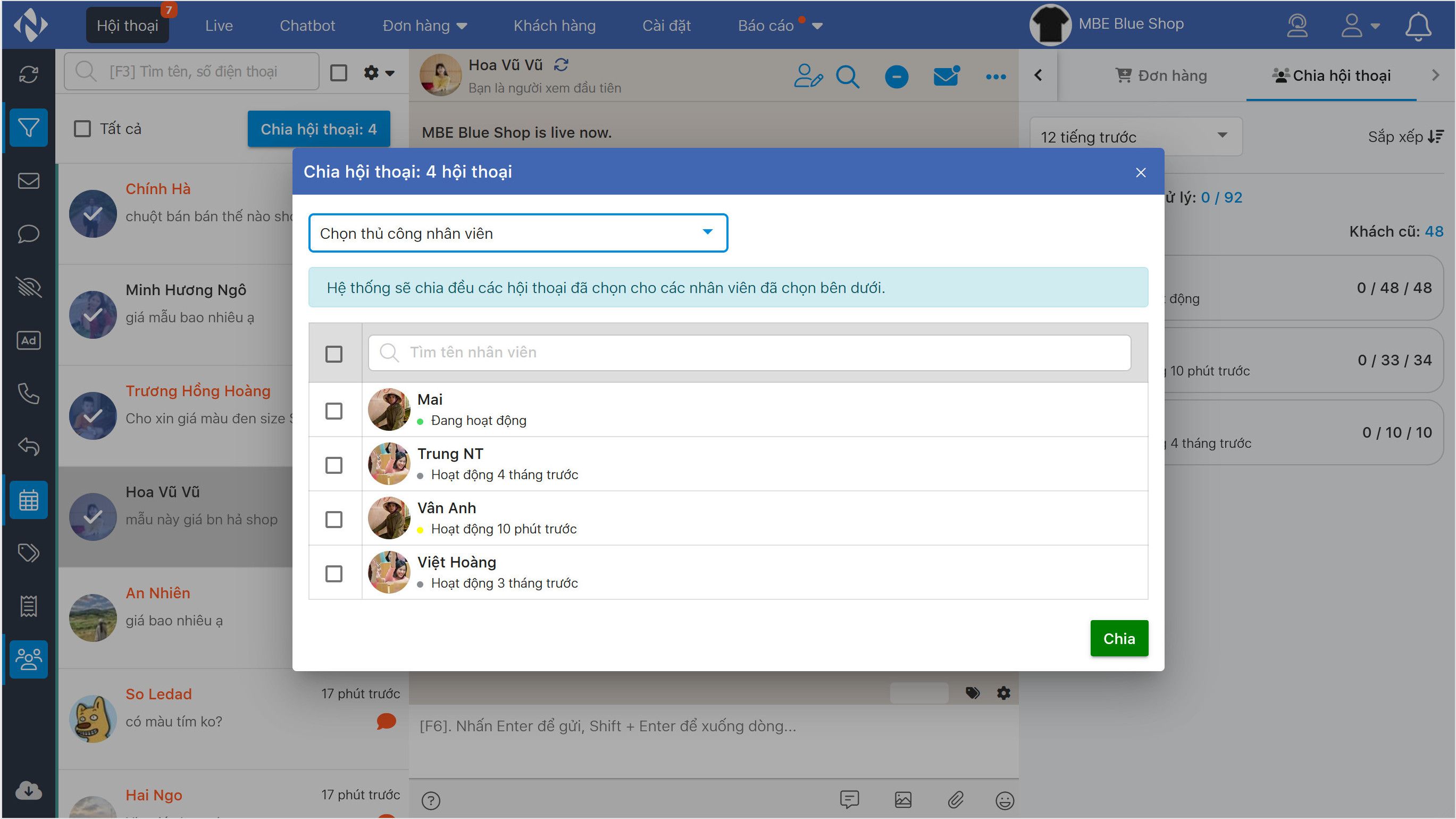Go to Khách hàng page

pos(555,26)
